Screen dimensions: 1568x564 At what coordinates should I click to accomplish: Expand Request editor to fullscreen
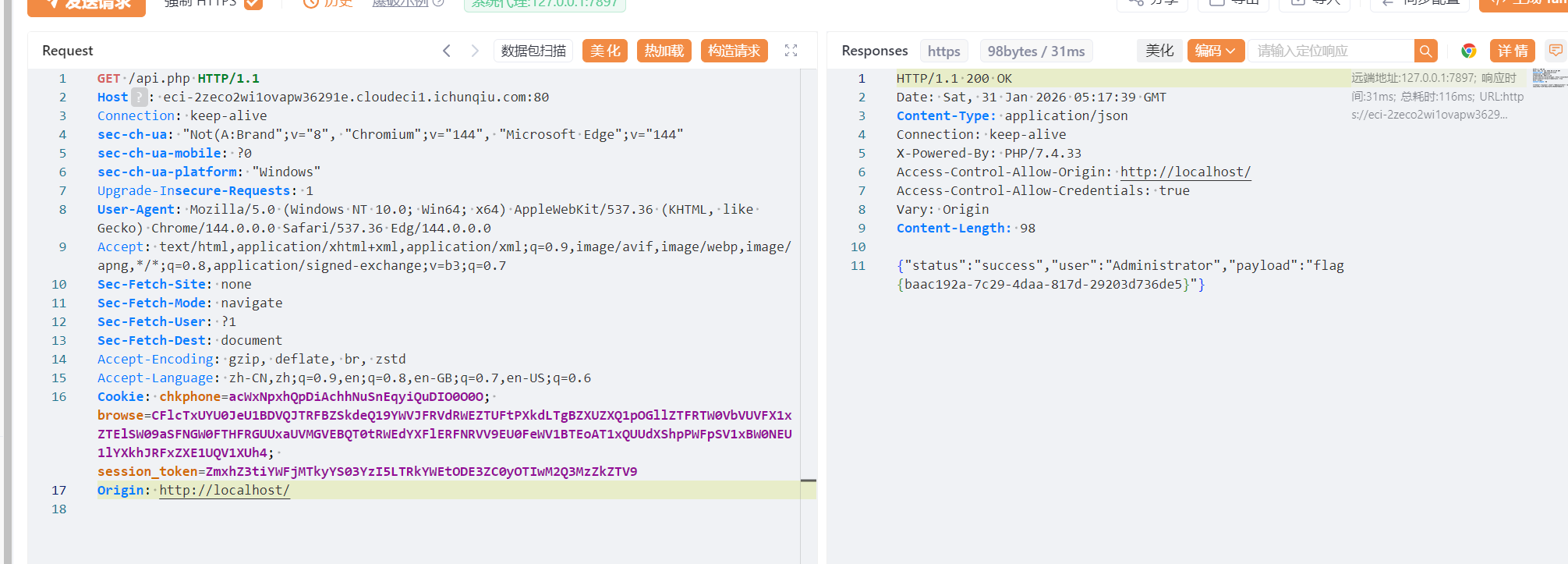[791, 51]
